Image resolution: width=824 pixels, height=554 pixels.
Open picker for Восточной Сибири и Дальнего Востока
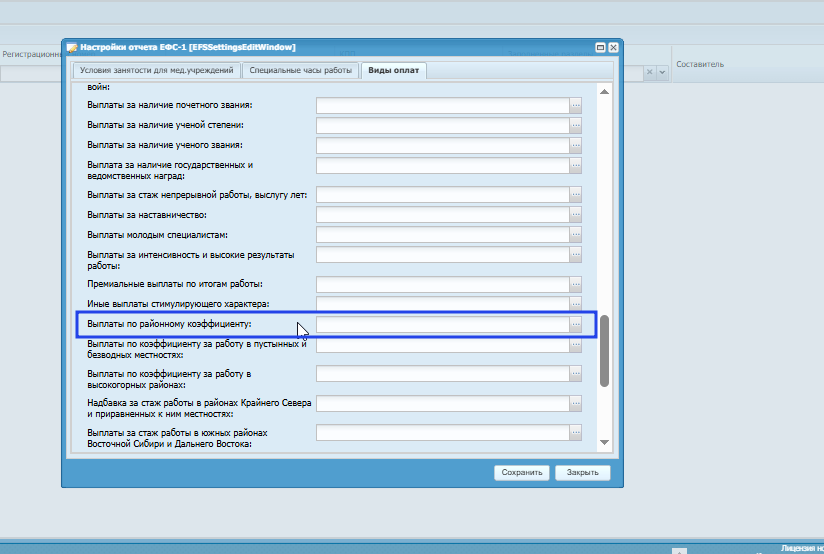[x=576, y=433]
